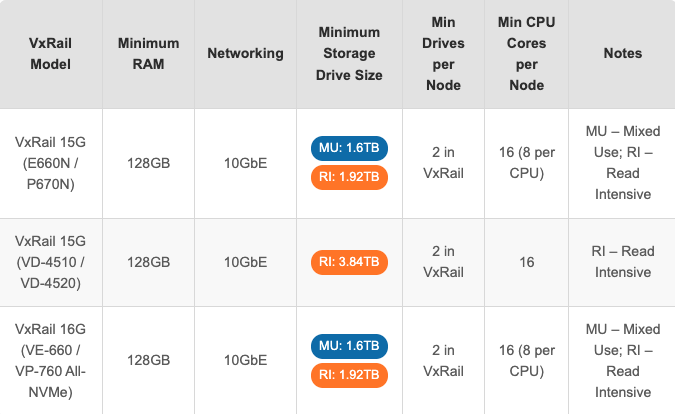Click the MU: 1.6TB badge in the VxRail 16G row
The image size is (675, 414).
349,347
